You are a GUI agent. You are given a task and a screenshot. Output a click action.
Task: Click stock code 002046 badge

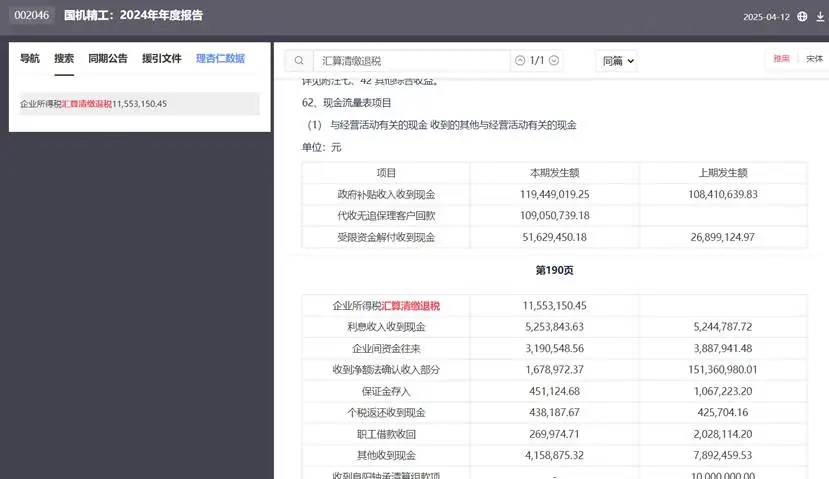pyautogui.click(x=32, y=15)
